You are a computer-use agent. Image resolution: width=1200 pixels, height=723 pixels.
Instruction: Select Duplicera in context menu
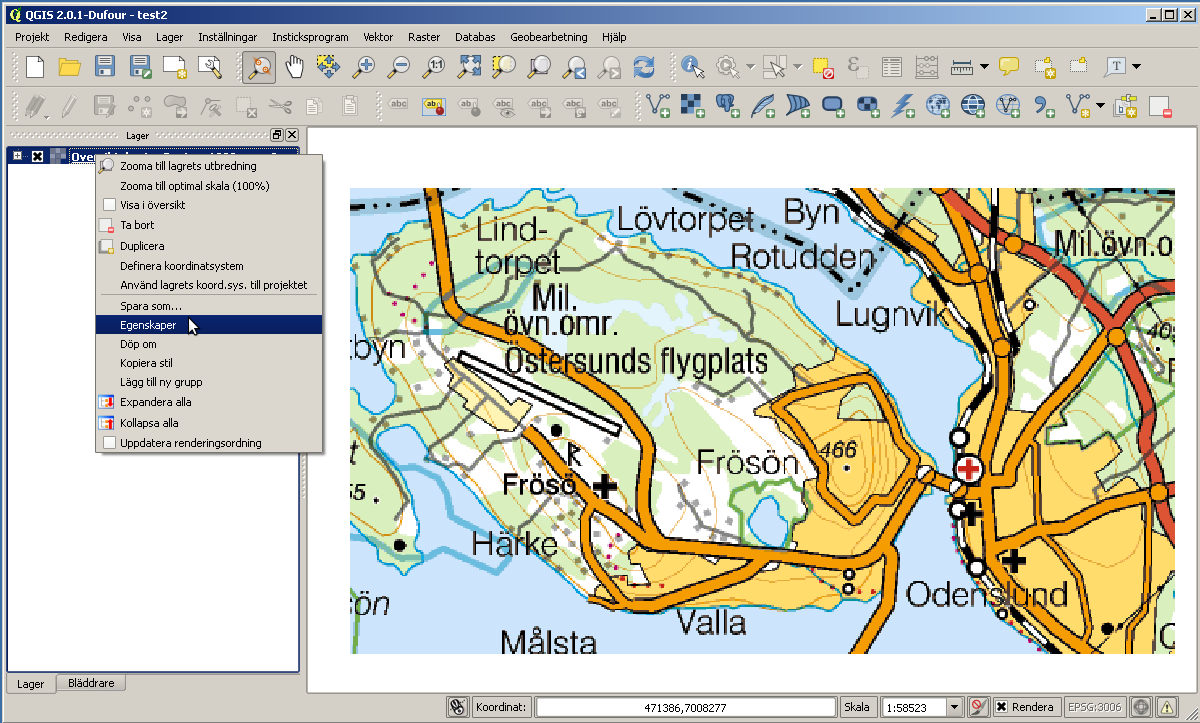point(209,246)
